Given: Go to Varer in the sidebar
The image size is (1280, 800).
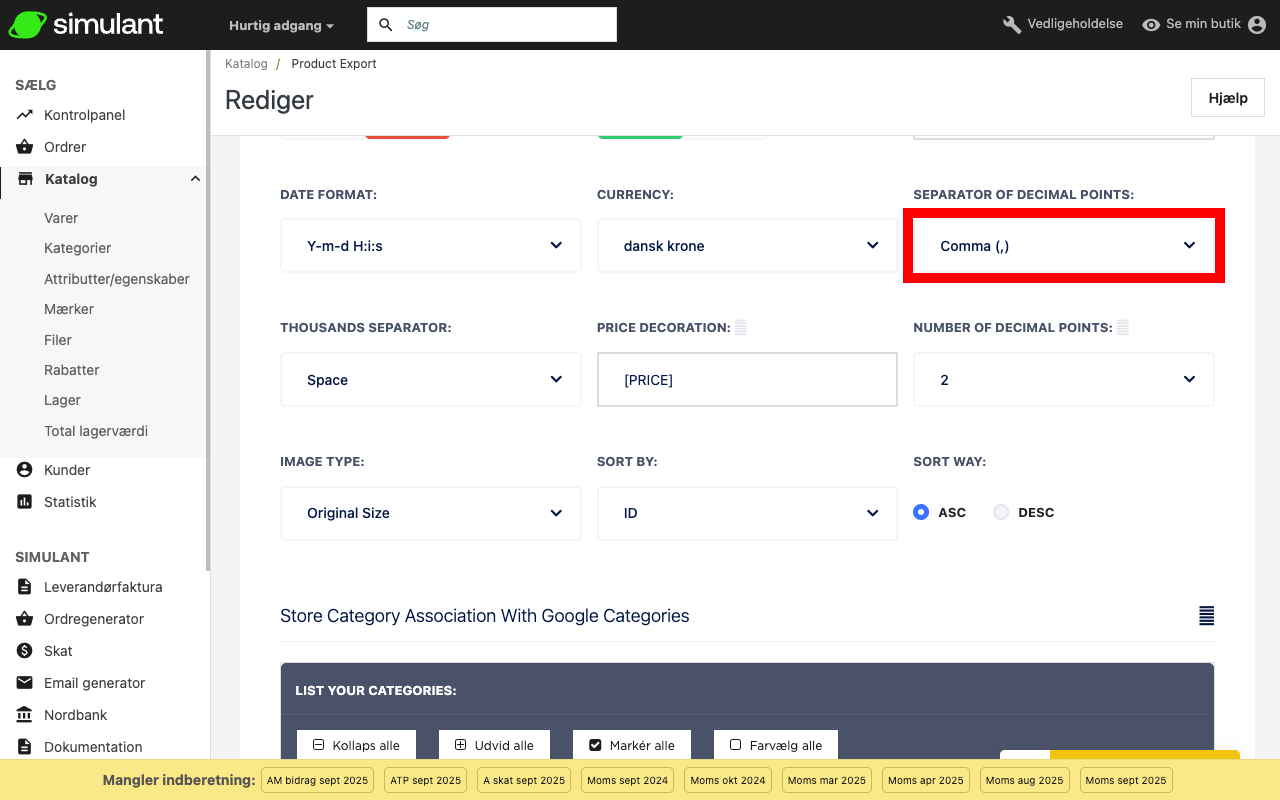Looking at the screenshot, I should (x=61, y=218).
